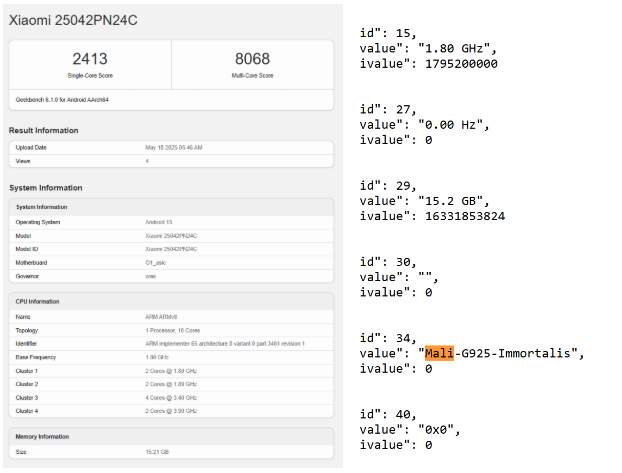
Task: Click the 'id": 29,' line
Action: coord(388,185)
